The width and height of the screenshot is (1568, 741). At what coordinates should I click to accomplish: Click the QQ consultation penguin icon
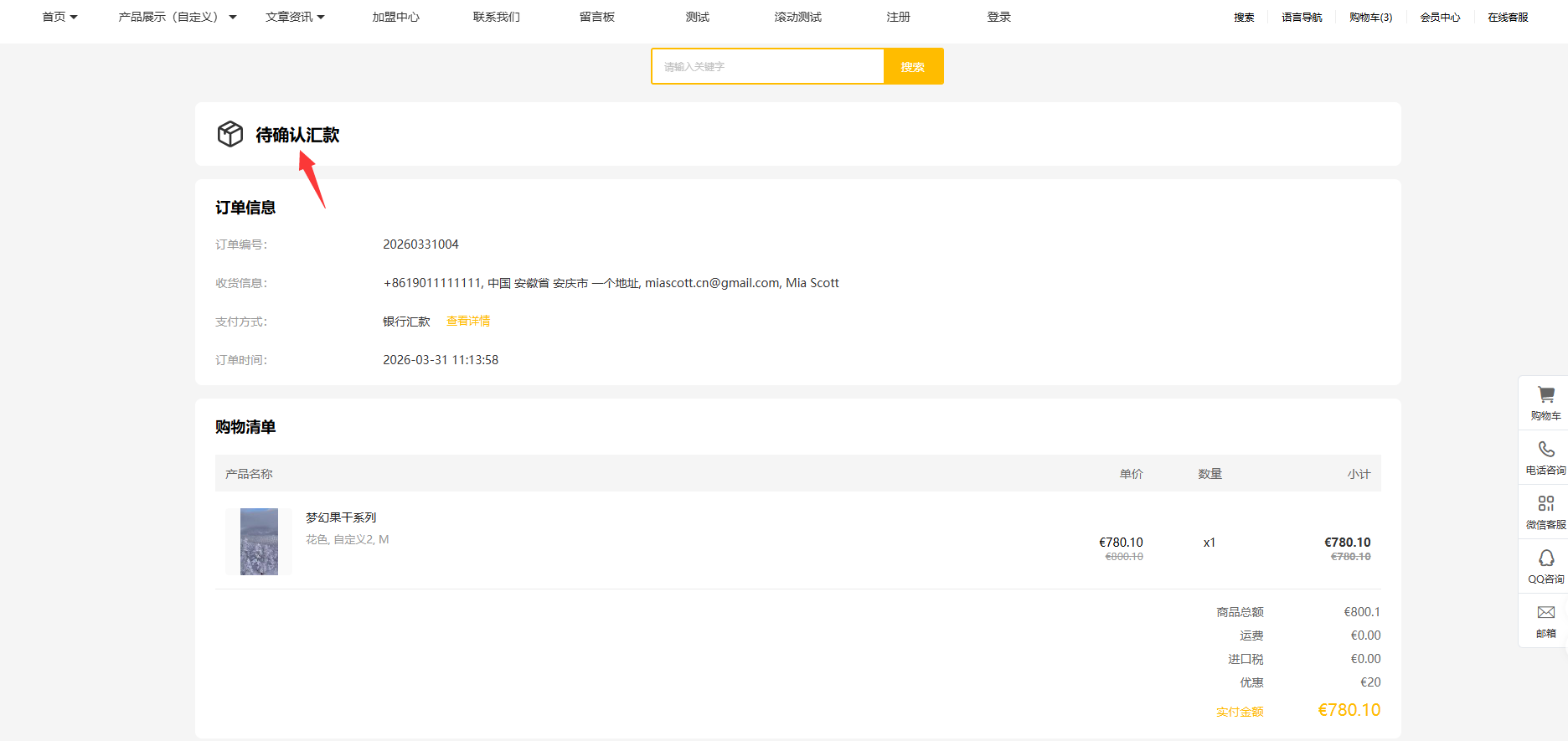pyautogui.click(x=1545, y=558)
